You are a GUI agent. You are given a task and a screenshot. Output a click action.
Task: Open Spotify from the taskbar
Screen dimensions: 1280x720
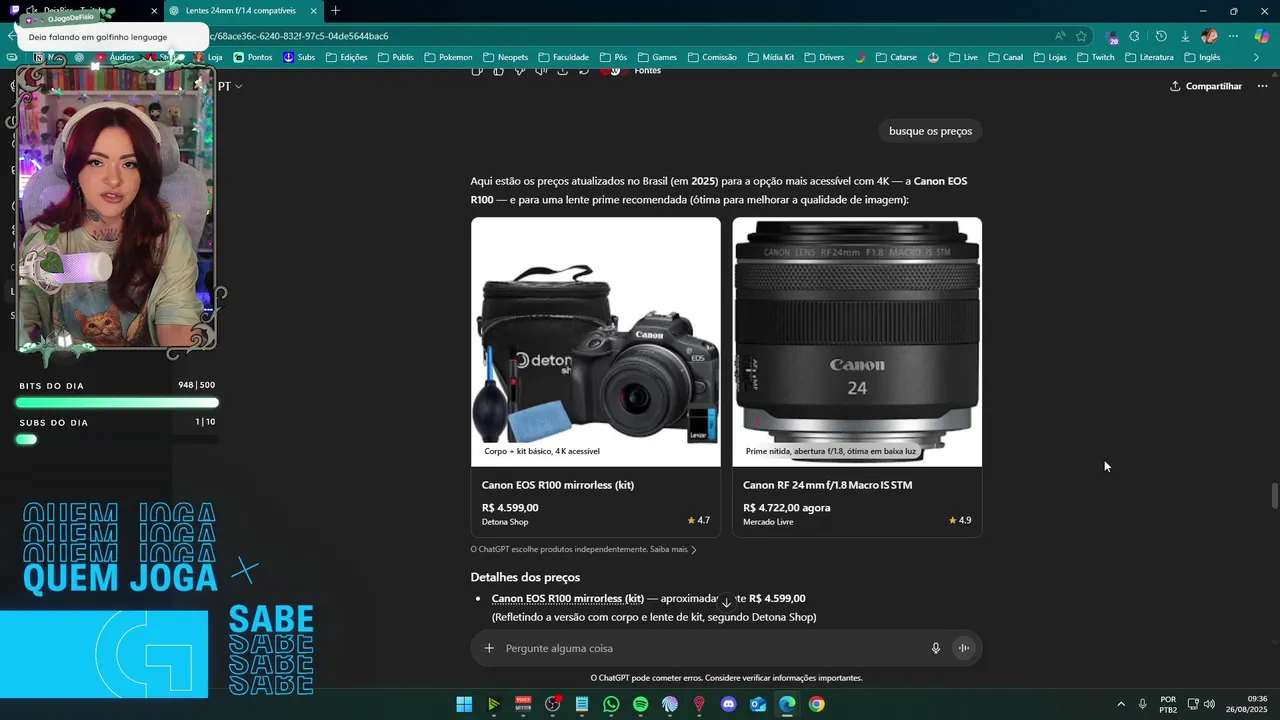click(x=641, y=704)
